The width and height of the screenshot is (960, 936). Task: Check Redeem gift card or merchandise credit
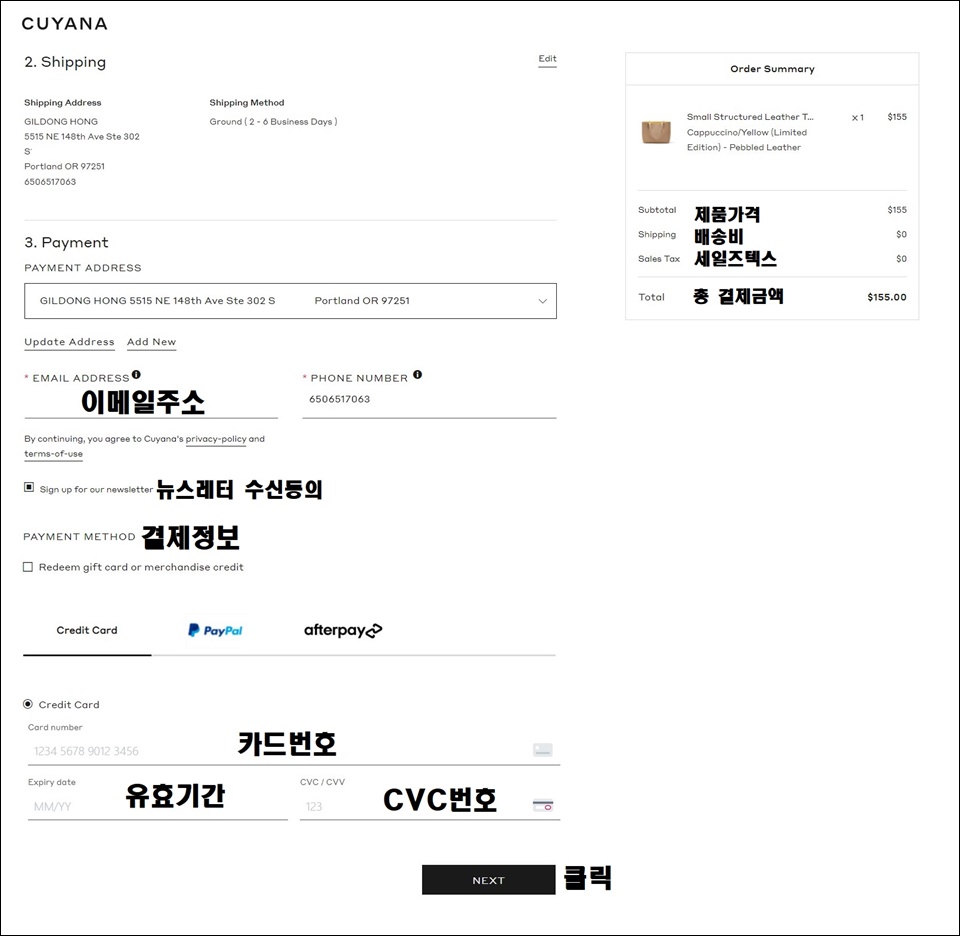click(28, 567)
